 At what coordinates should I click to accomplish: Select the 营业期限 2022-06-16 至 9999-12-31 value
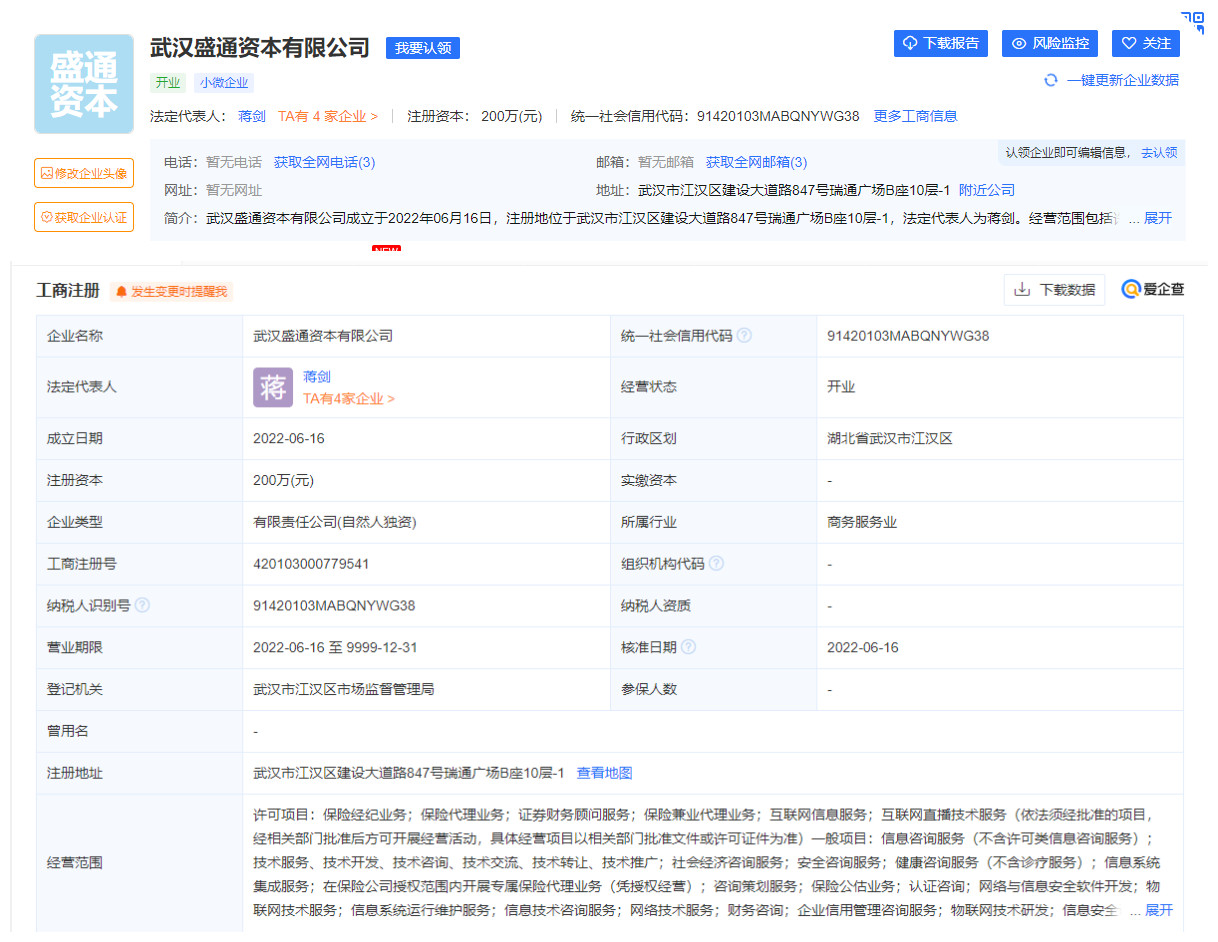tap(335, 648)
